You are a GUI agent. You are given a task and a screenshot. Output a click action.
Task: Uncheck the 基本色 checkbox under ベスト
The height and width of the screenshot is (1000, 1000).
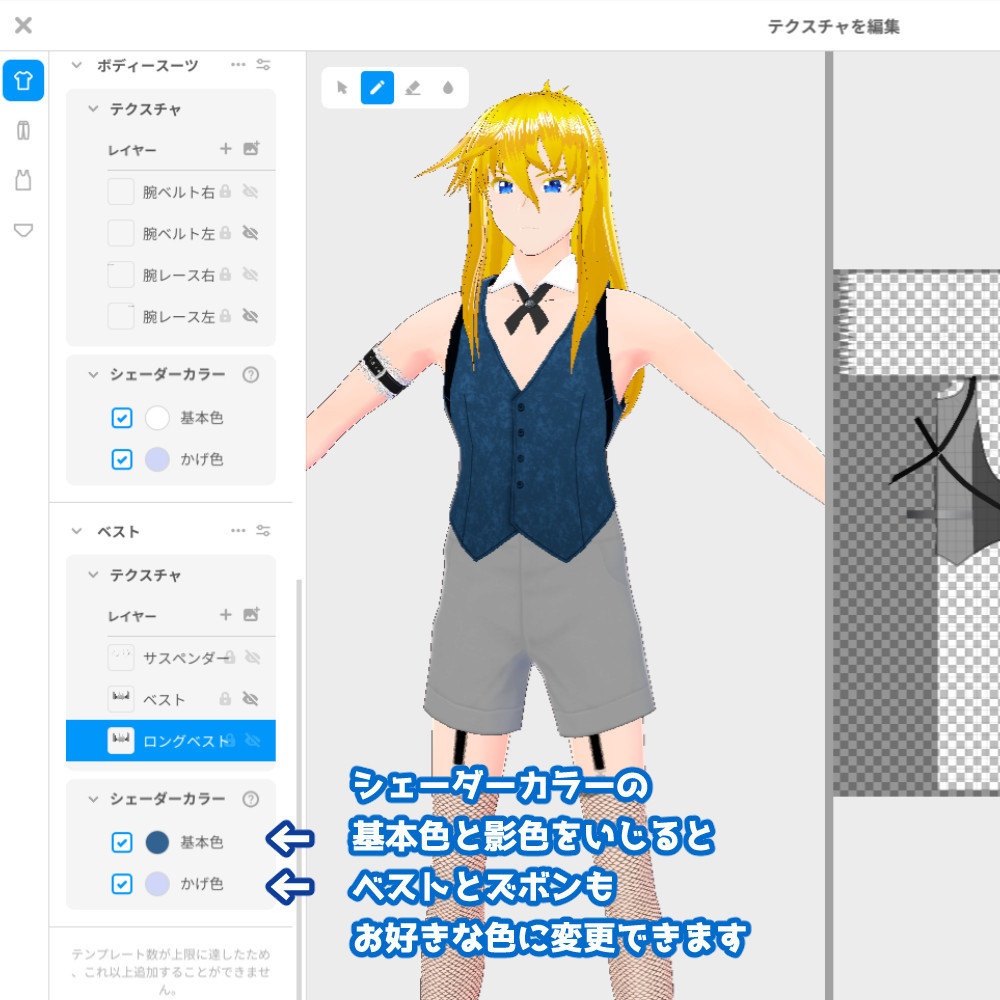pyautogui.click(x=120, y=843)
